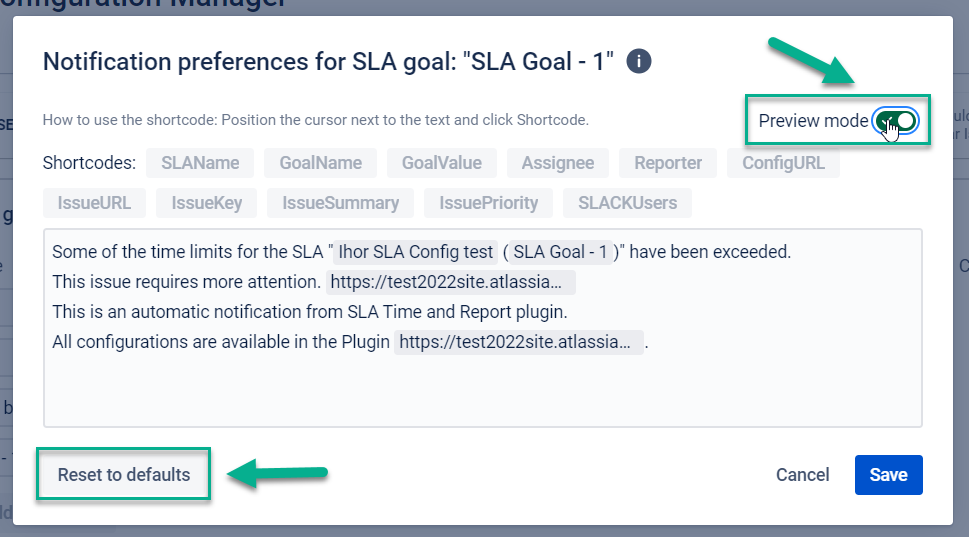Image resolution: width=969 pixels, height=537 pixels.
Task: Insert the ConfigURL shortcode
Action: click(783, 163)
